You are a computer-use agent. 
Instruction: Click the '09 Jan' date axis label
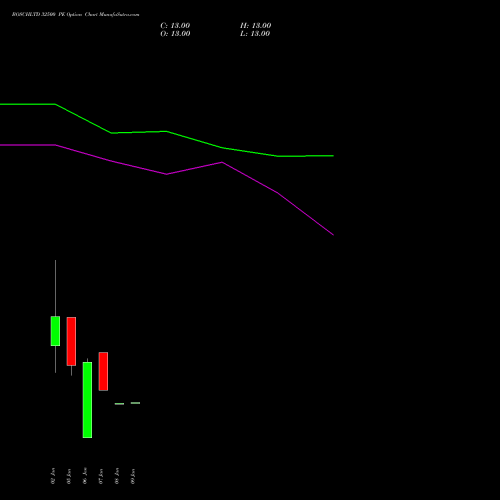(133, 476)
